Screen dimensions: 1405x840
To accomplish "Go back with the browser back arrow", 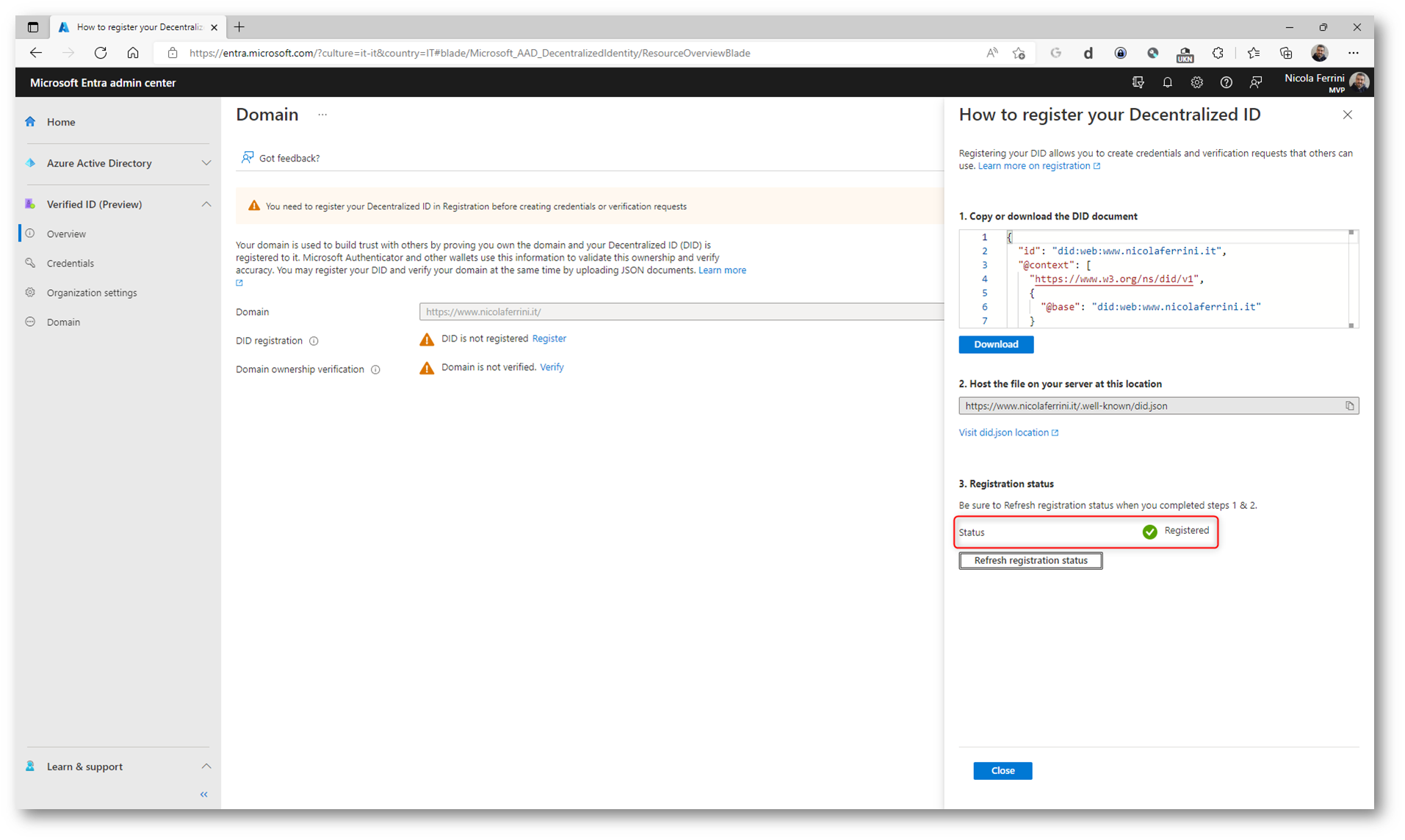I will click(36, 53).
